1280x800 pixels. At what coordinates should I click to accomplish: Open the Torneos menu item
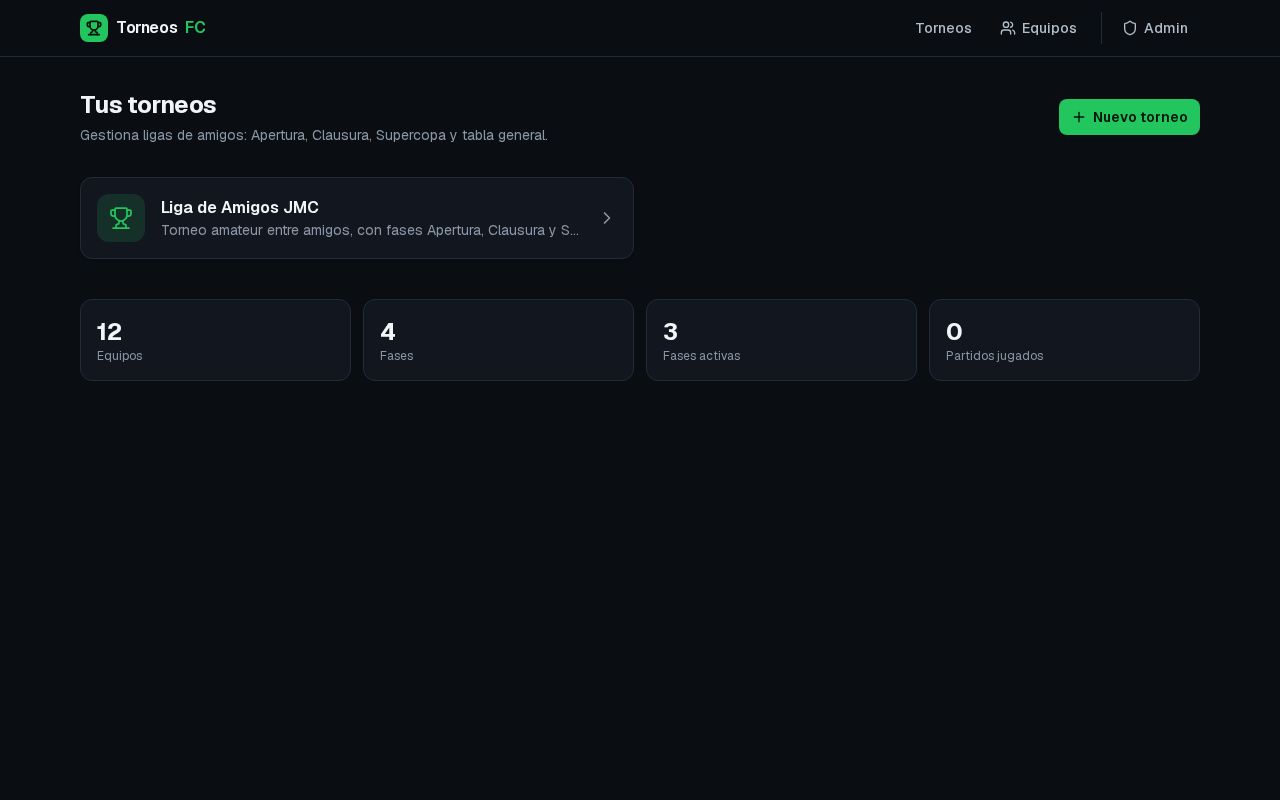(943, 28)
